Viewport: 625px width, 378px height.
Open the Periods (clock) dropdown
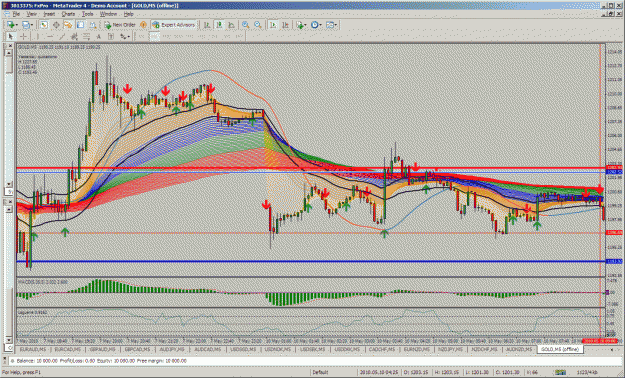(316, 25)
